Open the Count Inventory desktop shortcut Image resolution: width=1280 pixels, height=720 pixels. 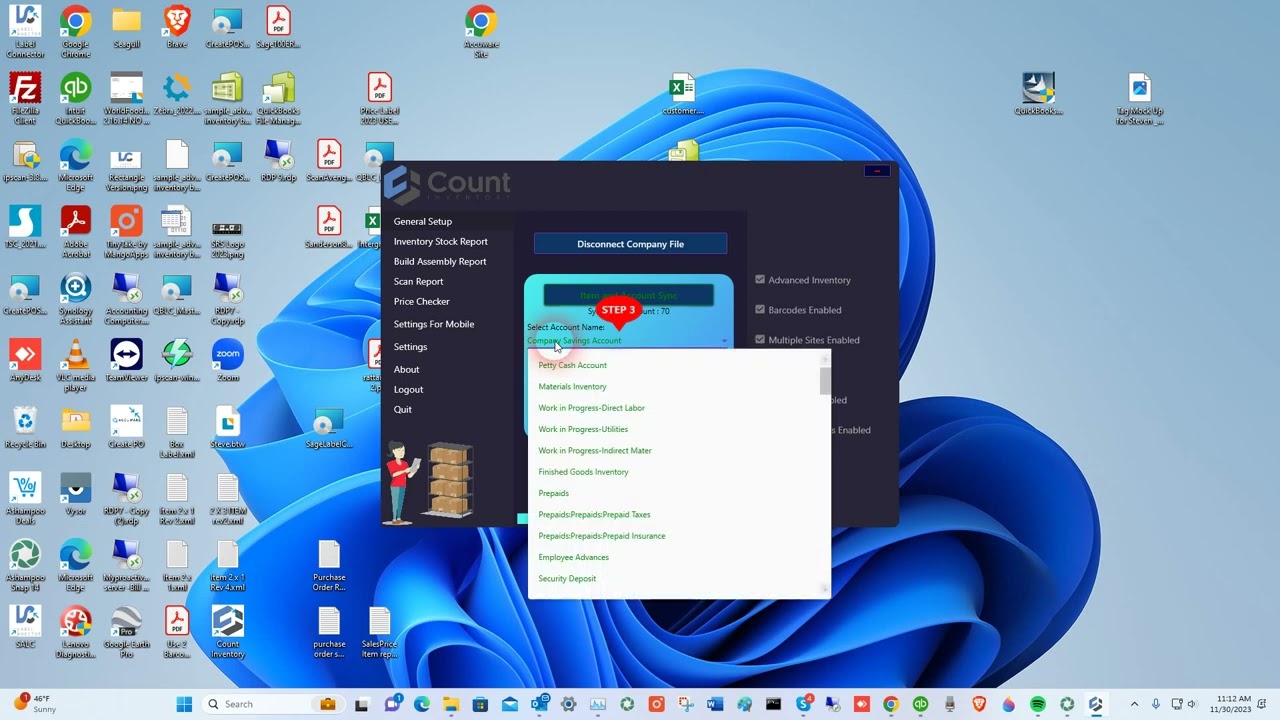227,633
